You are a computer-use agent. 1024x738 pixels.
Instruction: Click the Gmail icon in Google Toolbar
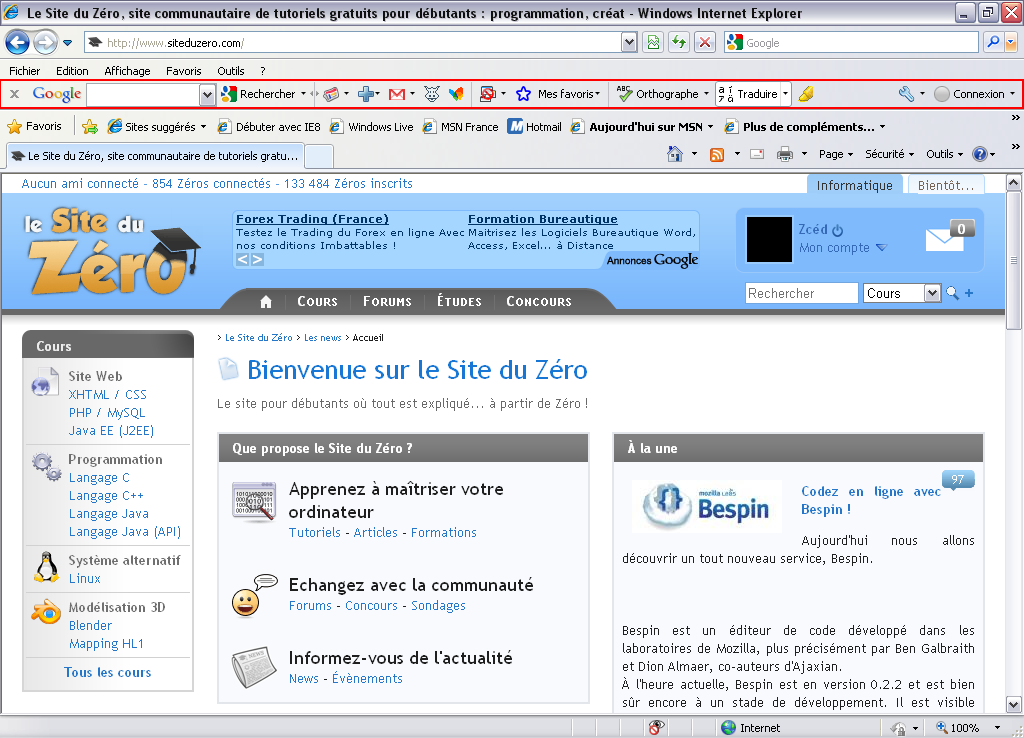click(x=396, y=94)
